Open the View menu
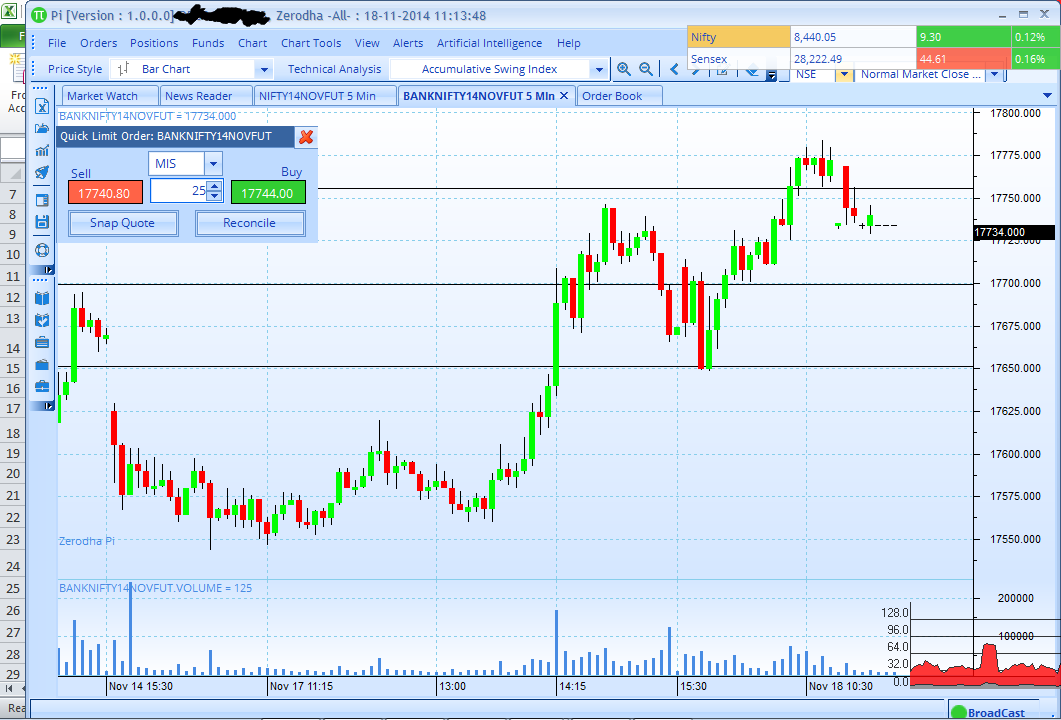 [x=367, y=43]
